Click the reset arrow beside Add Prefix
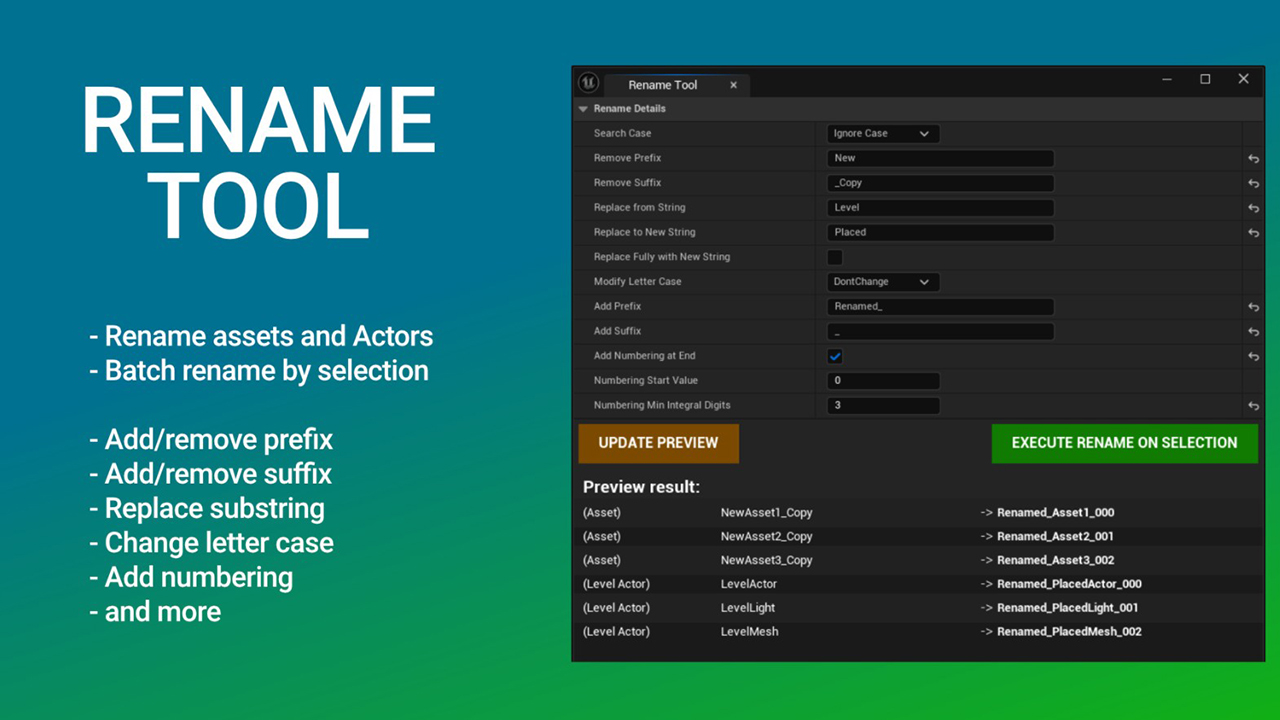 [x=1253, y=306]
